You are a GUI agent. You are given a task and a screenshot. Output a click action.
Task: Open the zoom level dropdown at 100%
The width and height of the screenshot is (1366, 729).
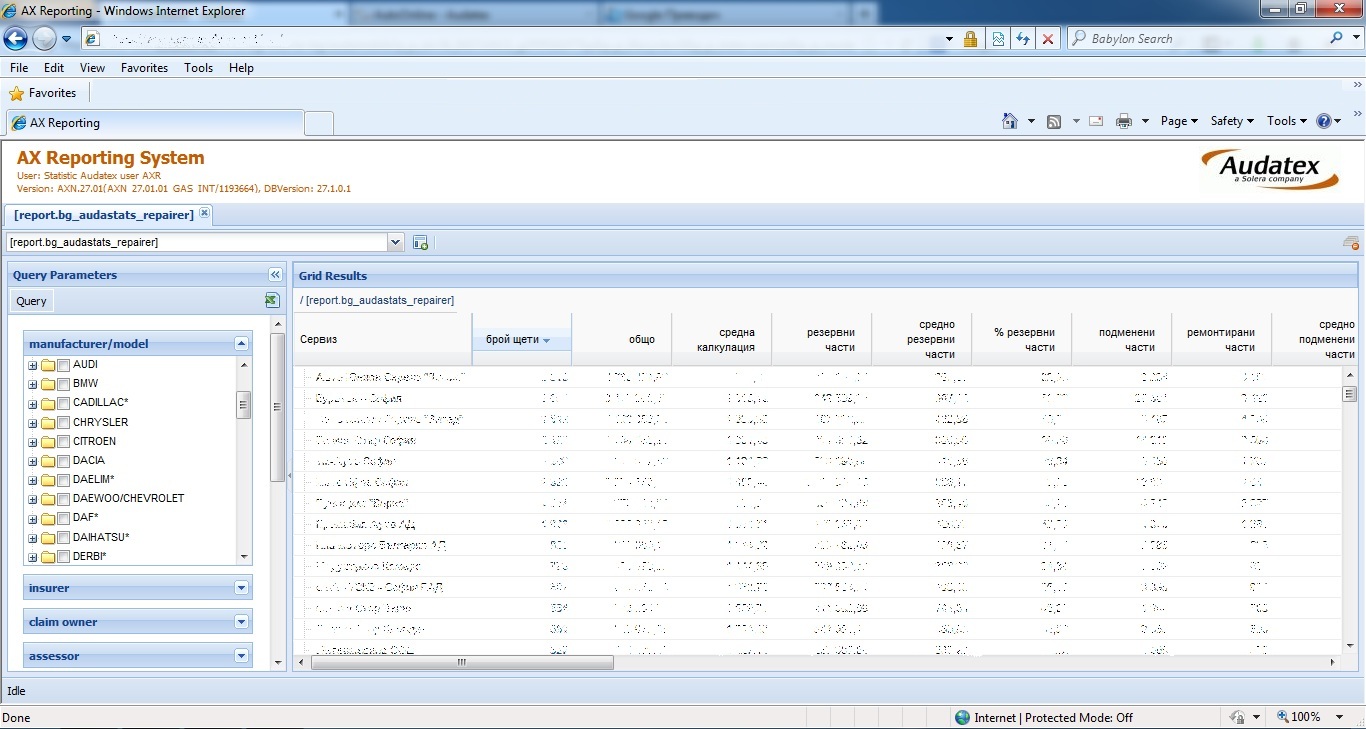coord(1340,717)
